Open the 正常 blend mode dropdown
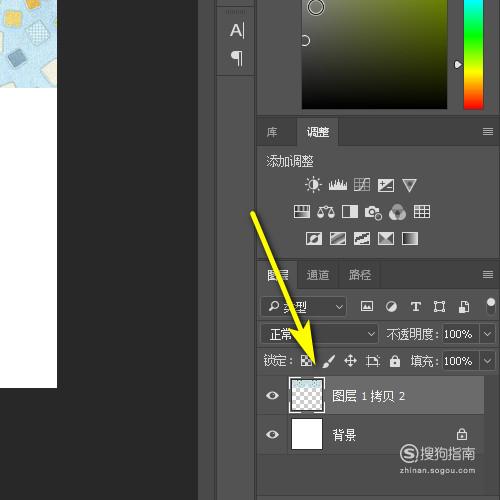 click(x=319, y=334)
